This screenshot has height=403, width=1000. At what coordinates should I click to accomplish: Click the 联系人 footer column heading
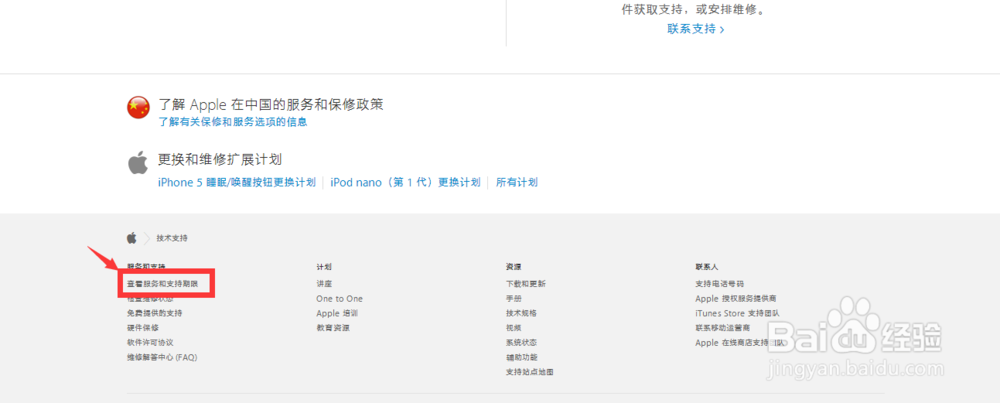[707, 267]
